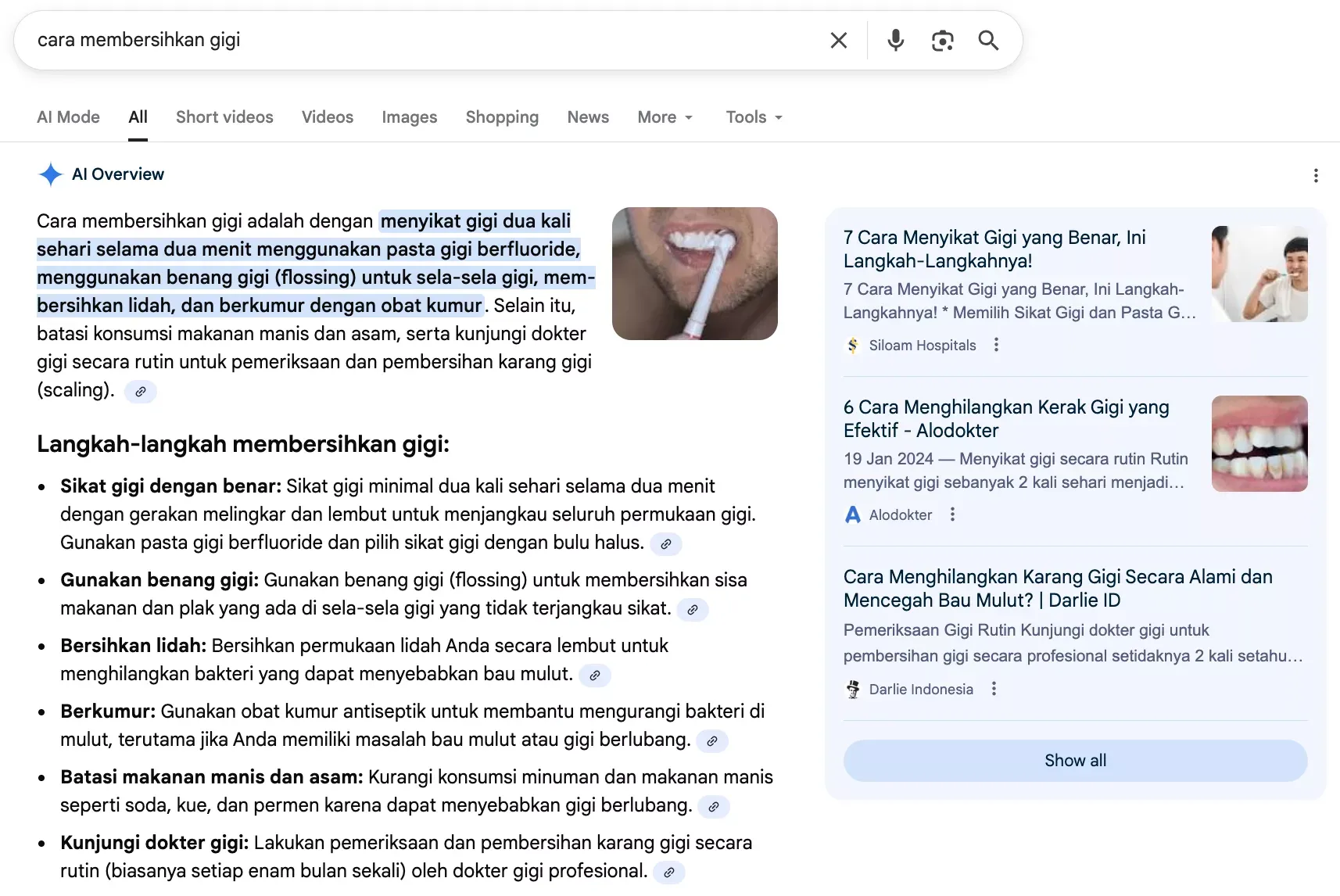Expand the Tools dropdown
The height and width of the screenshot is (896, 1340).
point(754,117)
